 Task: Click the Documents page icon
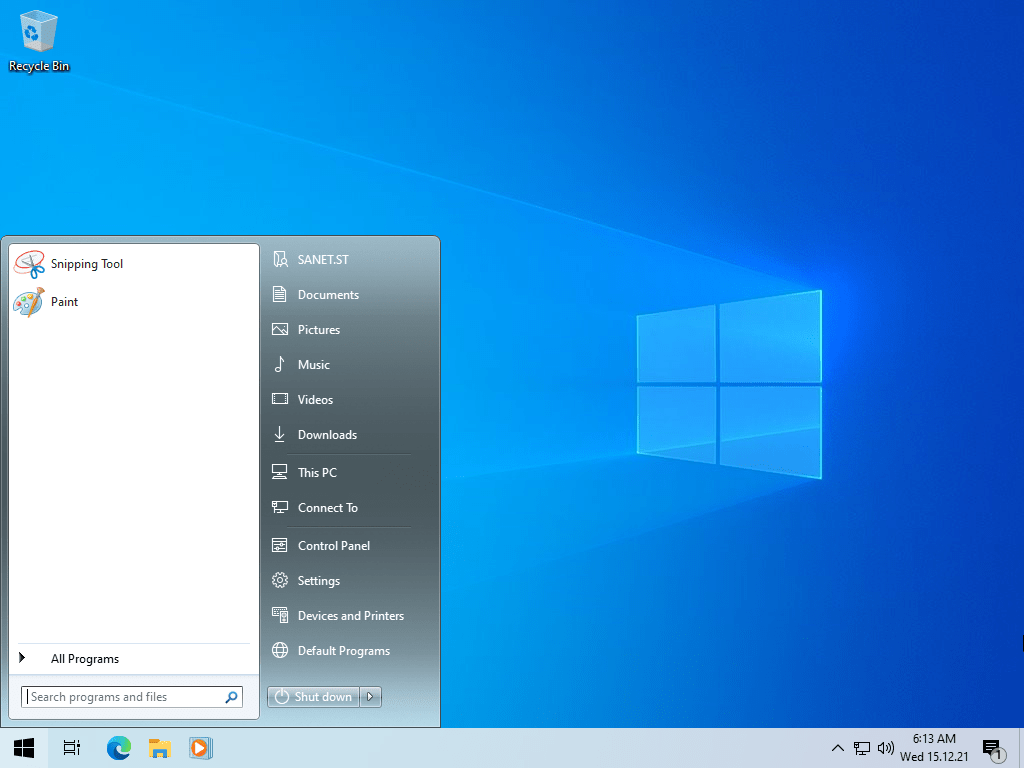click(280, 295)
